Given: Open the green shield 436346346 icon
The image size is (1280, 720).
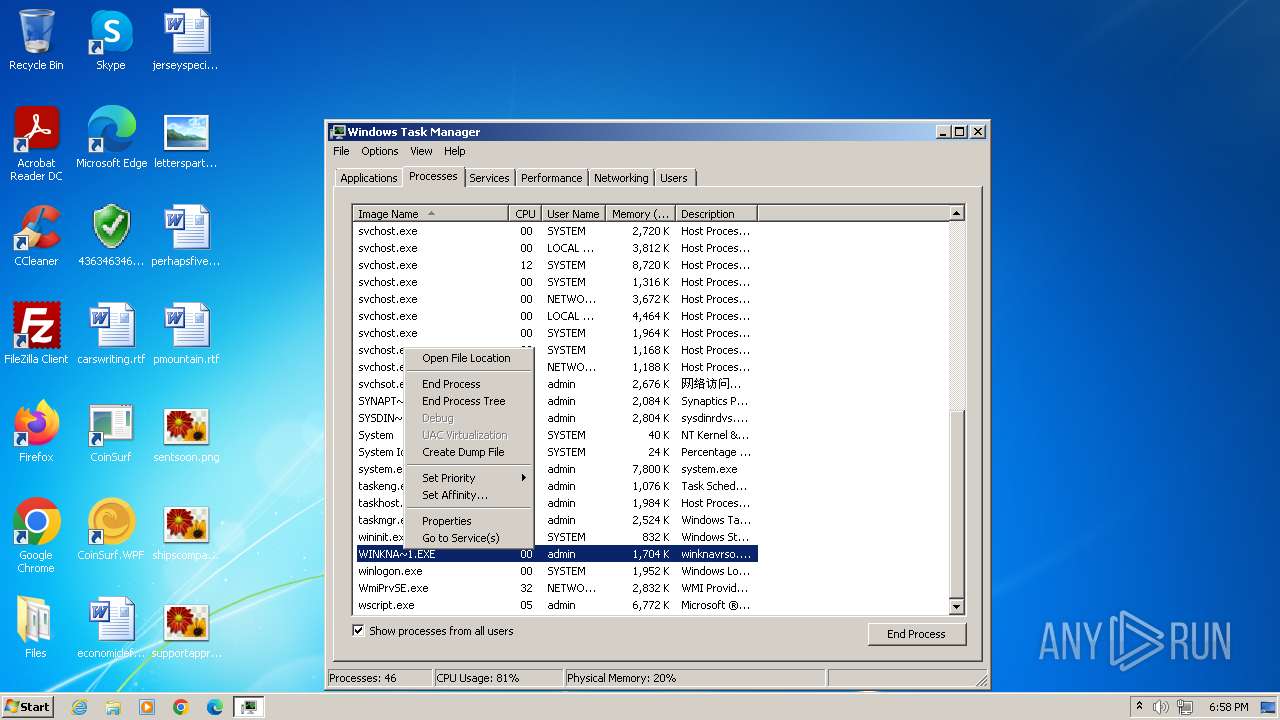Looking at the screenshot, I should [111, 235].
